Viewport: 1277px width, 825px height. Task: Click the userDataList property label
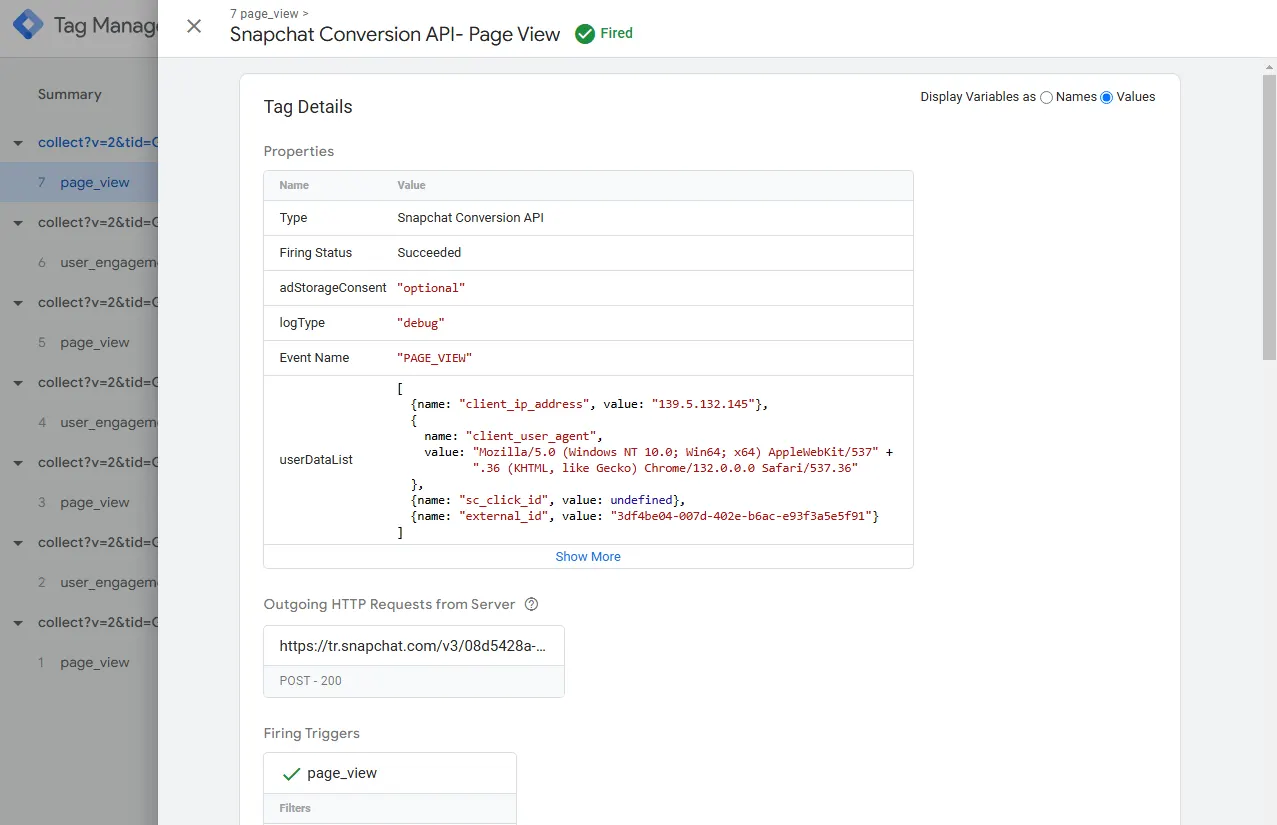coord(316,460)
